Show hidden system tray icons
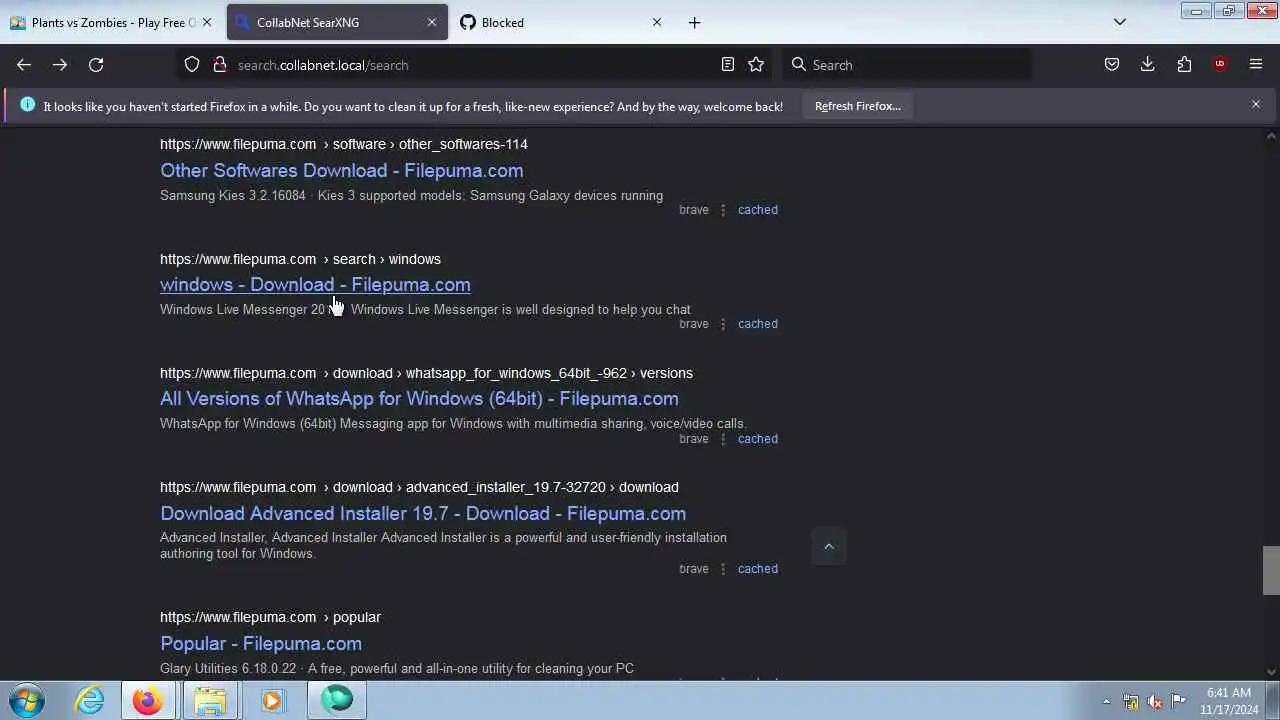1280x720 pixels. pyautogui.click(x=1106, y=701)
